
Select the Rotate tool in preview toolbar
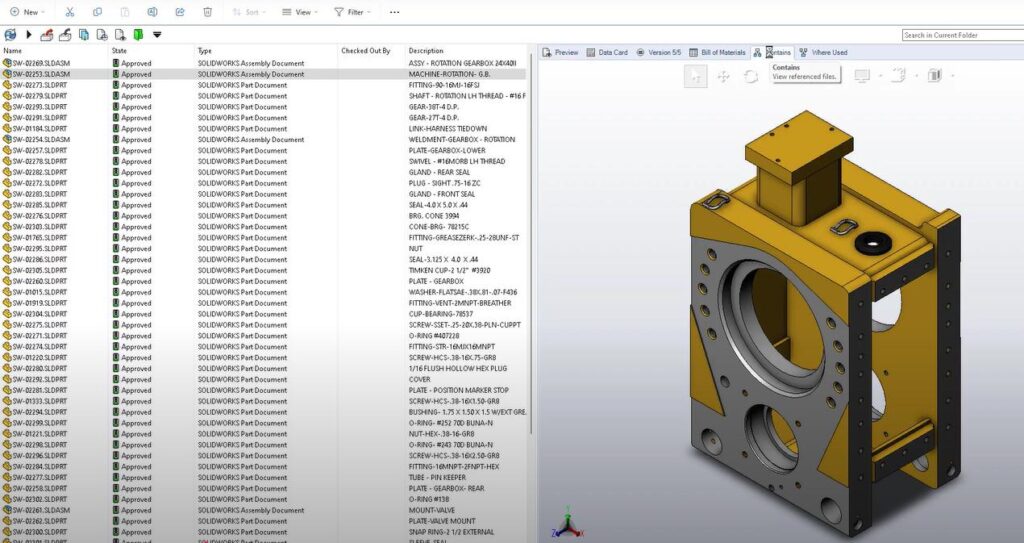click(750, 76)
